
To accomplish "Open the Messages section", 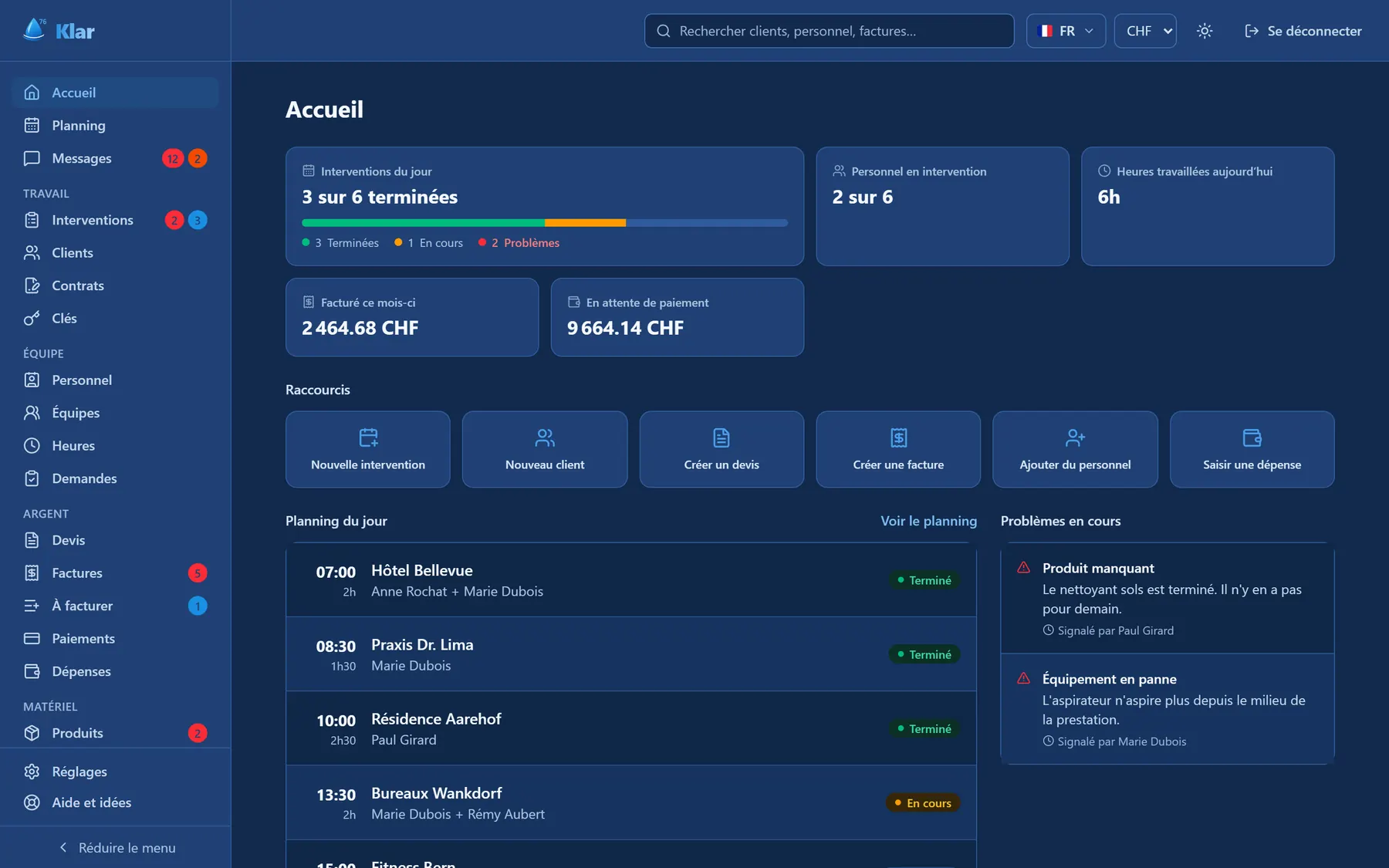I will tap(115, 158).
